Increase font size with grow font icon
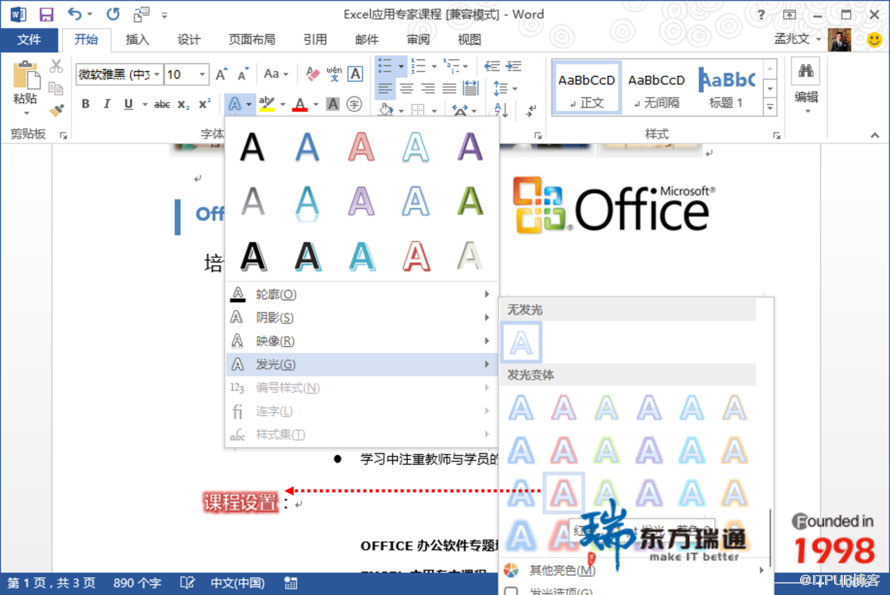The height and width of the screenshot is (595, 890). (x=221, y=74)
